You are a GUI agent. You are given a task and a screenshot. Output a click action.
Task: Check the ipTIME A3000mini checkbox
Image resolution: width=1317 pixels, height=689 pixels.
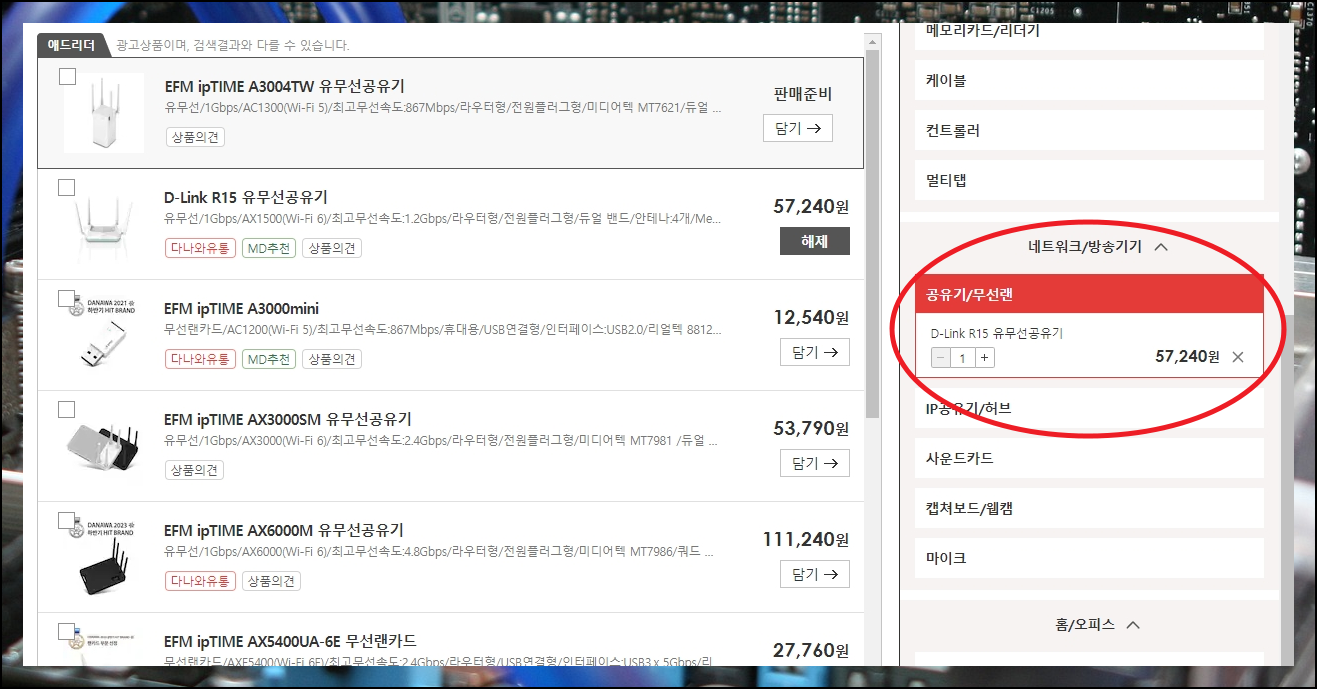point(67,298)
